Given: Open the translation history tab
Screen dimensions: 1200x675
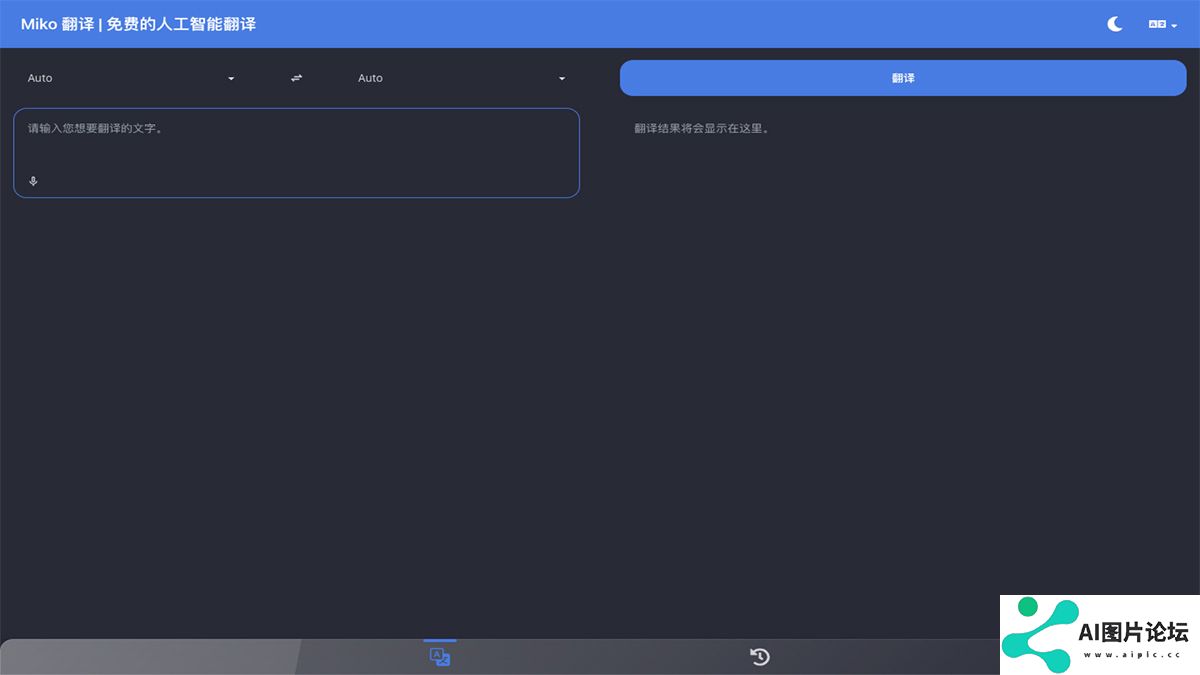Looking at the screenshot, I should [x=760, y=657].
